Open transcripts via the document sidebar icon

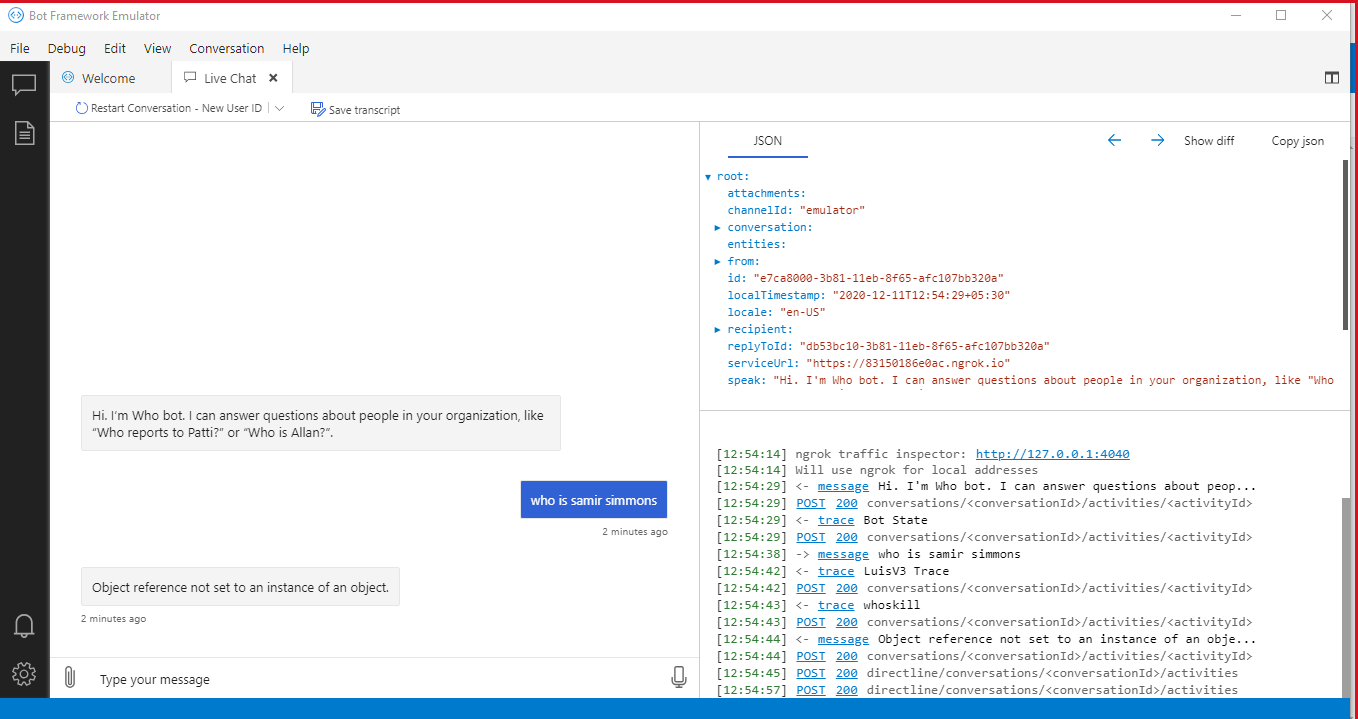click(x=24, y=132)
